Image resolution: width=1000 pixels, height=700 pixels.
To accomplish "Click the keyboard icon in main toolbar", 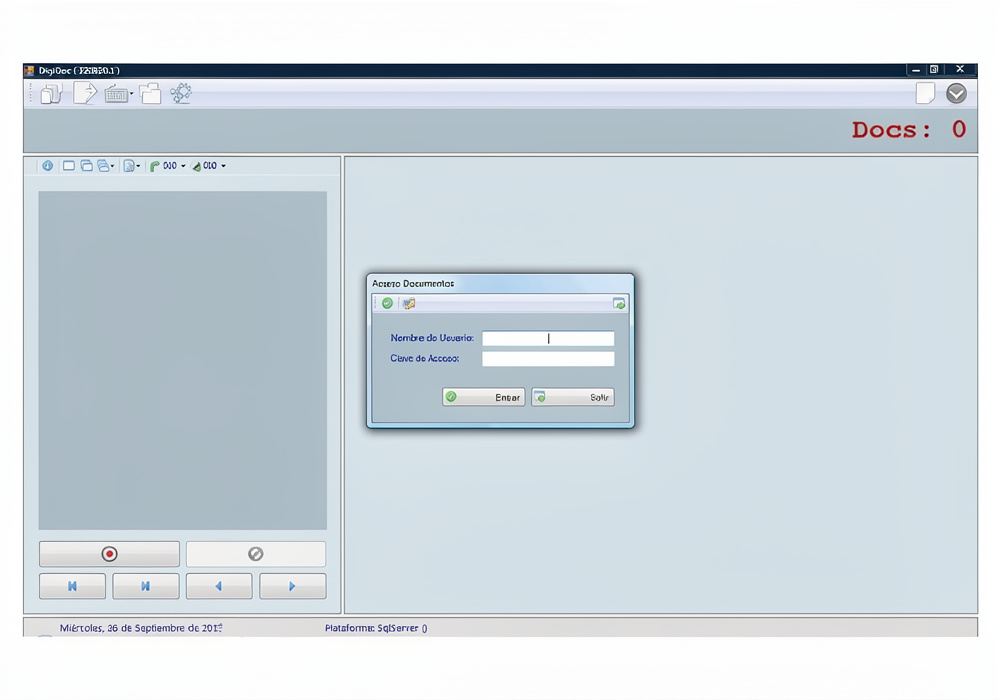I will click(116, 94).
